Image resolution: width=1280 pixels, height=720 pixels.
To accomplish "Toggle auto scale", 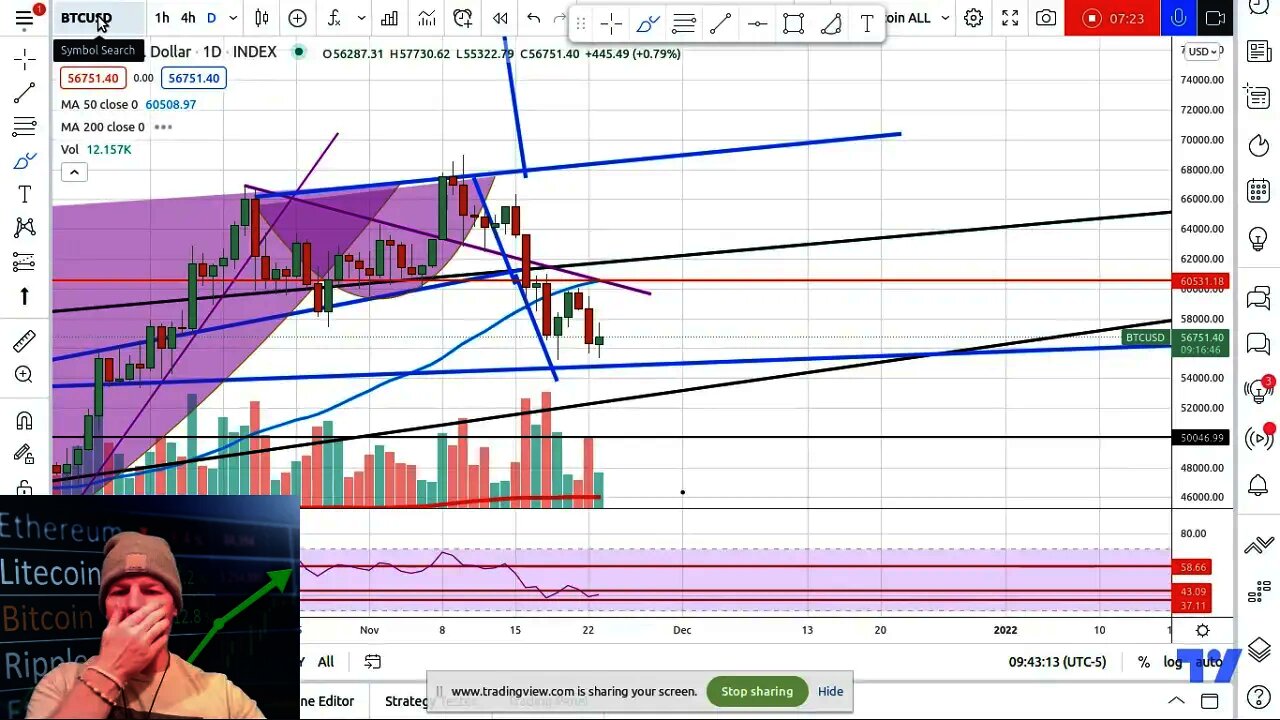I will coord(1208,662).
